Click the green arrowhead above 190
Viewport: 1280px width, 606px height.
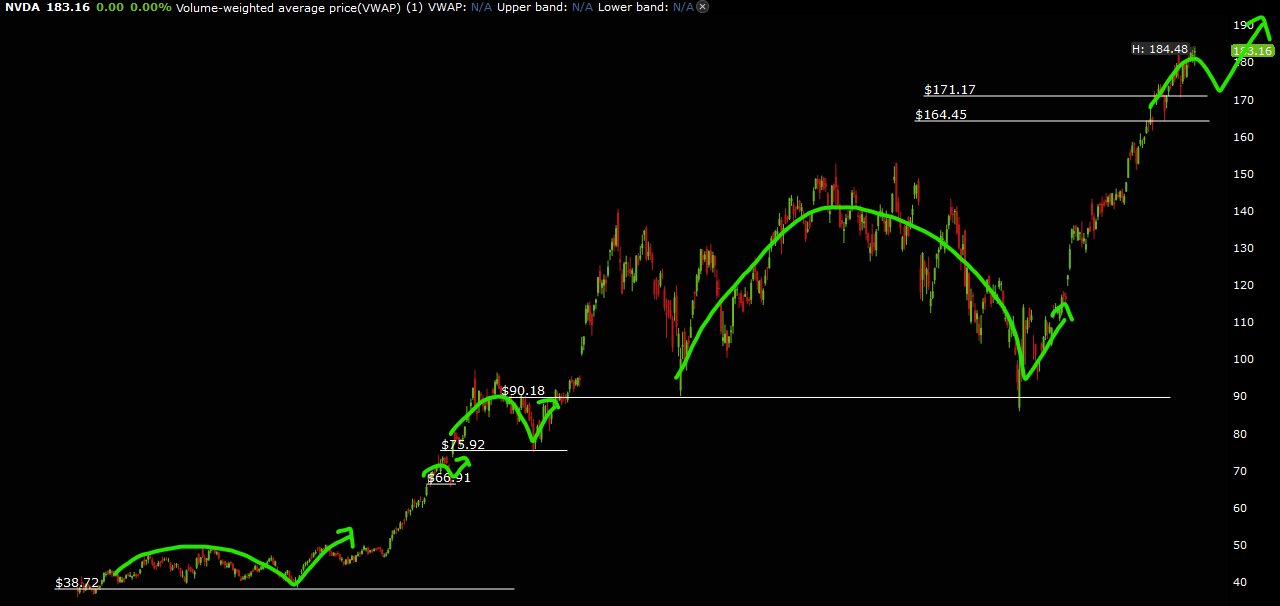(x=1262, y=26)
